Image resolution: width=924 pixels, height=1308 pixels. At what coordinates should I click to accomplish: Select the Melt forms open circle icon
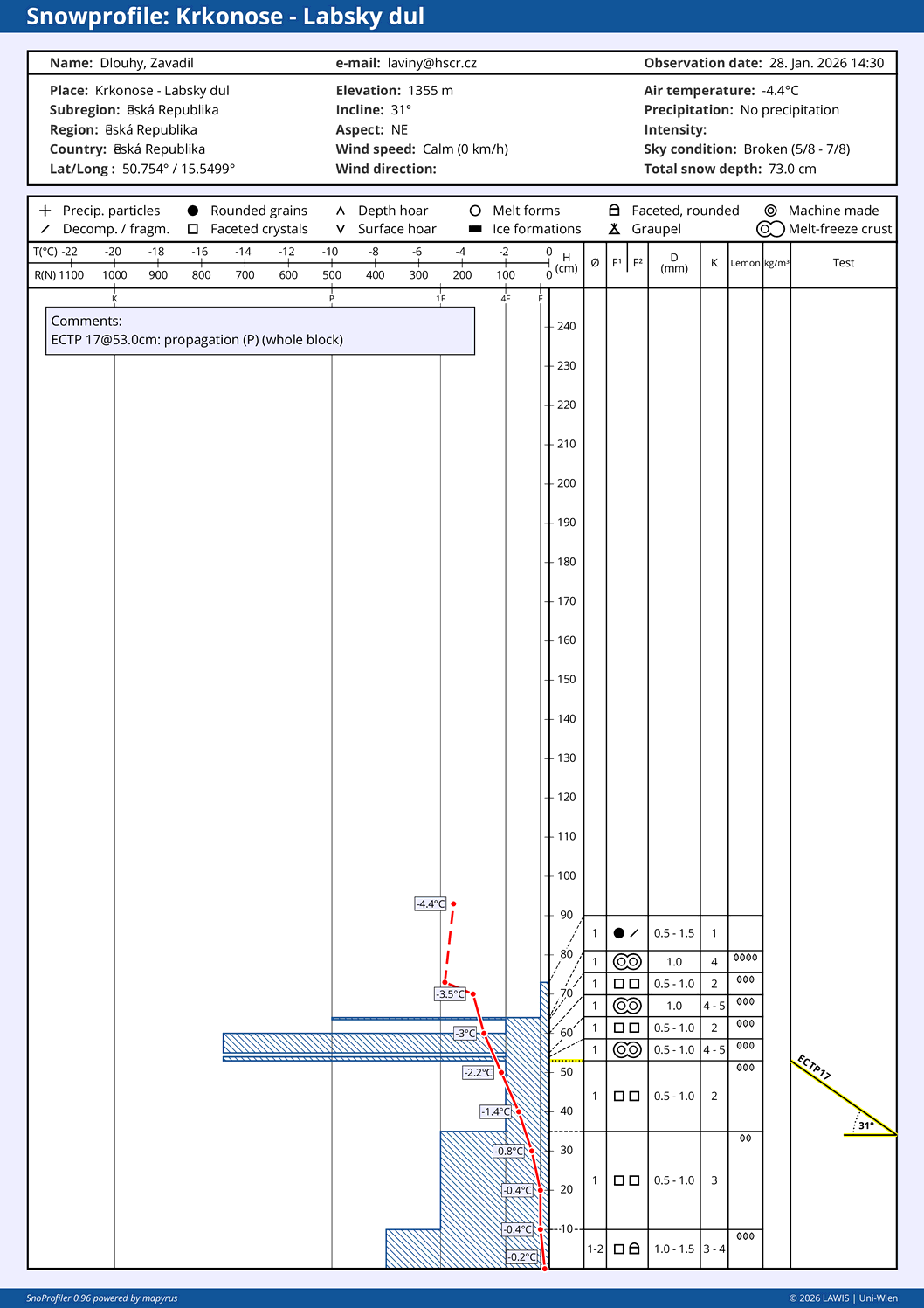pos(475,211)
